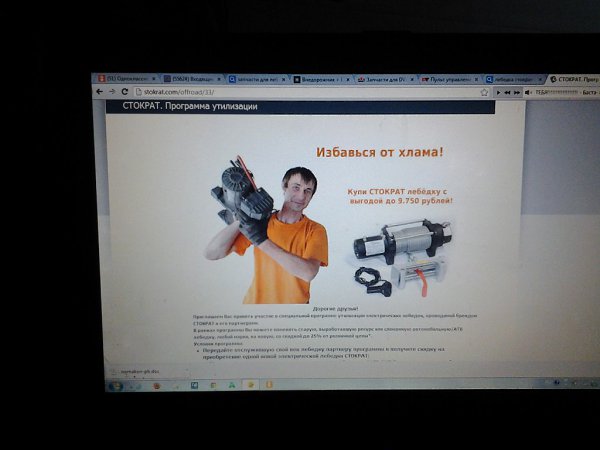Click the Купи СТОКРАТ лебёдку promo text

[x=400, y=194]
